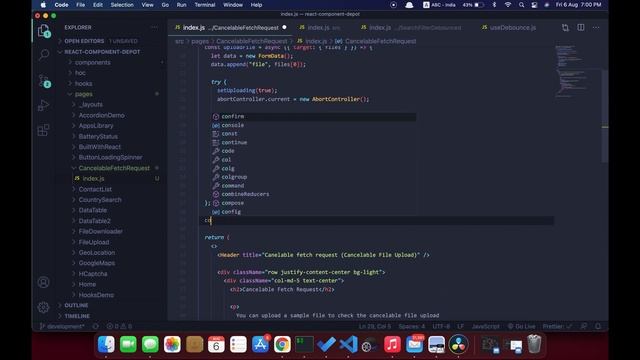
Task: Select index.js file in explorer tree
Action: click(93, 179)
